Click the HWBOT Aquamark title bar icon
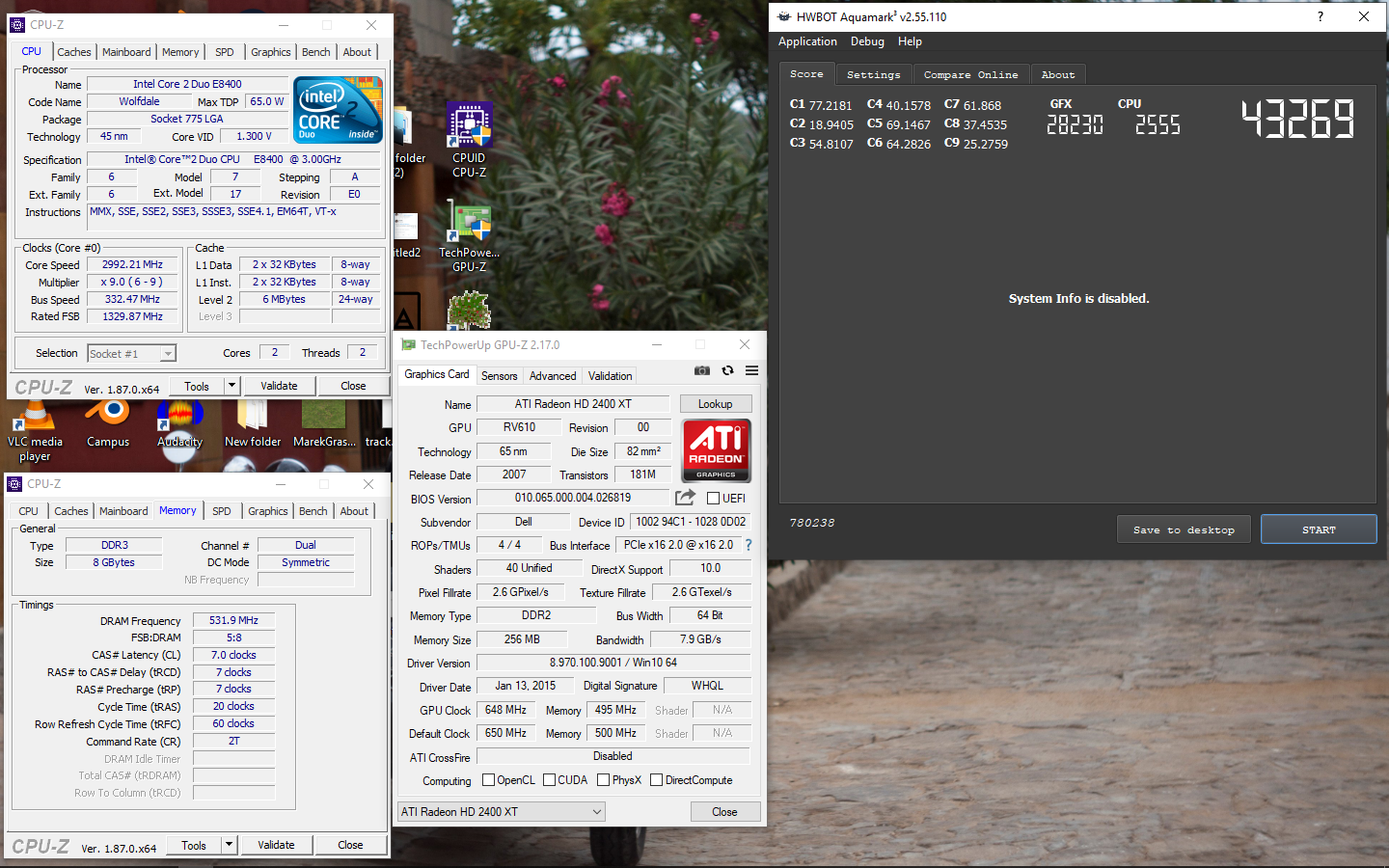The width and height of the screenshot is (1389, 868). click(784, 16)
